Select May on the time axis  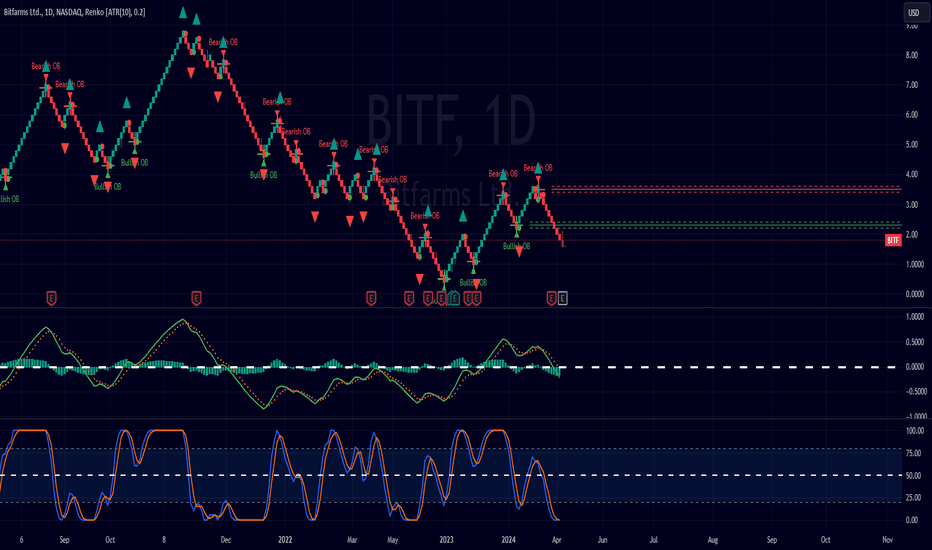[x=392, y=540]
